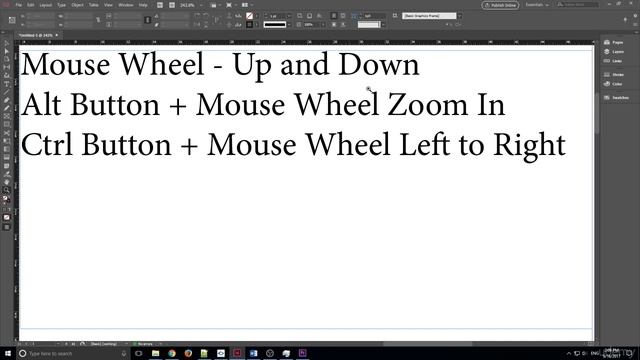Open the Type menu
The image size is (640, 360).
click(x=62, y=5)
